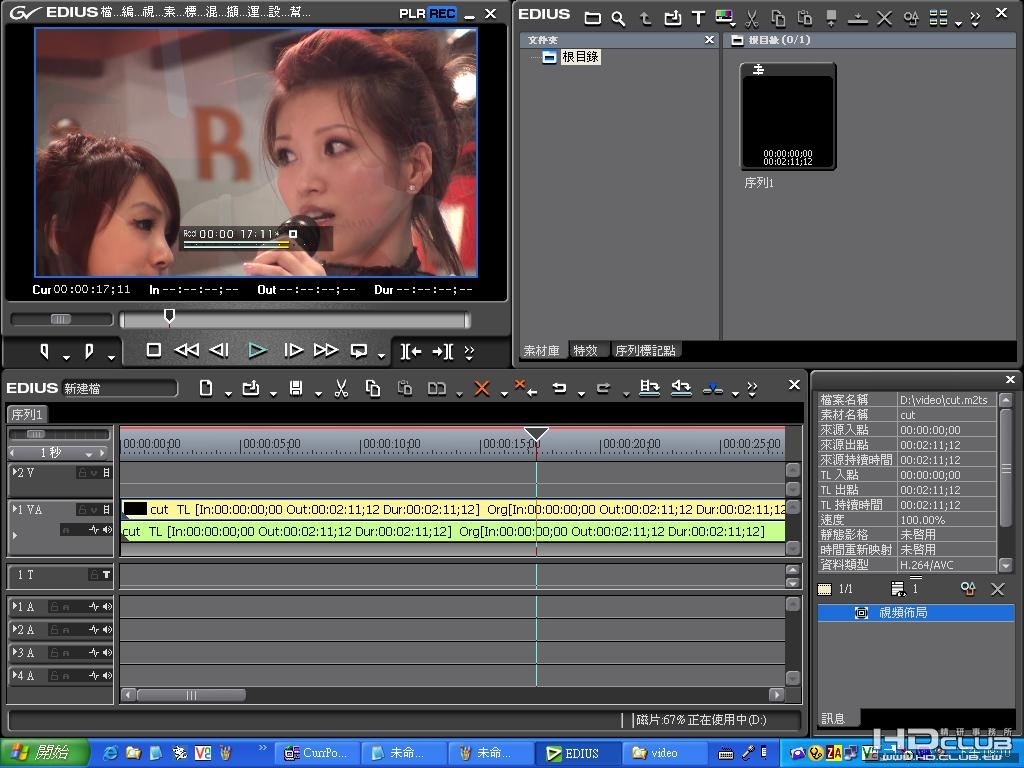Click the T title icon in bin toolbar
The height and width of the screenshot is (768, 1024).
(x=698, y=18)
